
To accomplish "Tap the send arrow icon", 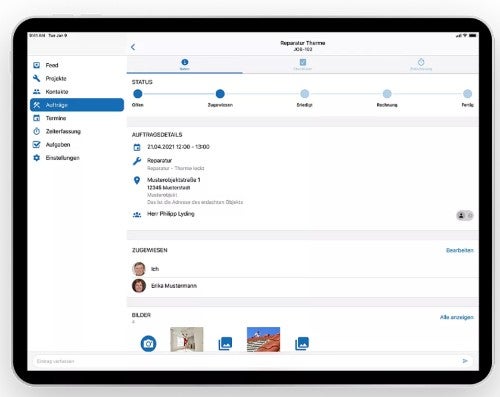I will tap(465, 361).
